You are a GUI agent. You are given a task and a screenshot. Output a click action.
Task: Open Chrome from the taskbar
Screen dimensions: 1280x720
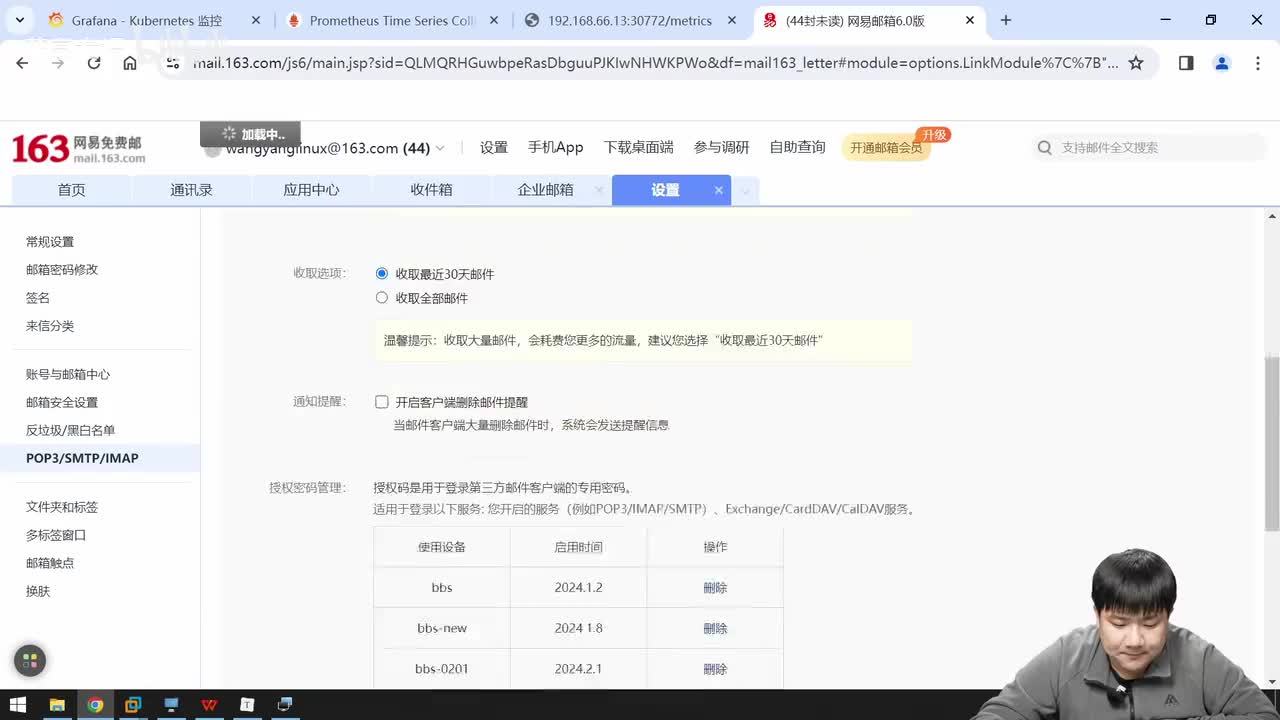coord(95,705)
